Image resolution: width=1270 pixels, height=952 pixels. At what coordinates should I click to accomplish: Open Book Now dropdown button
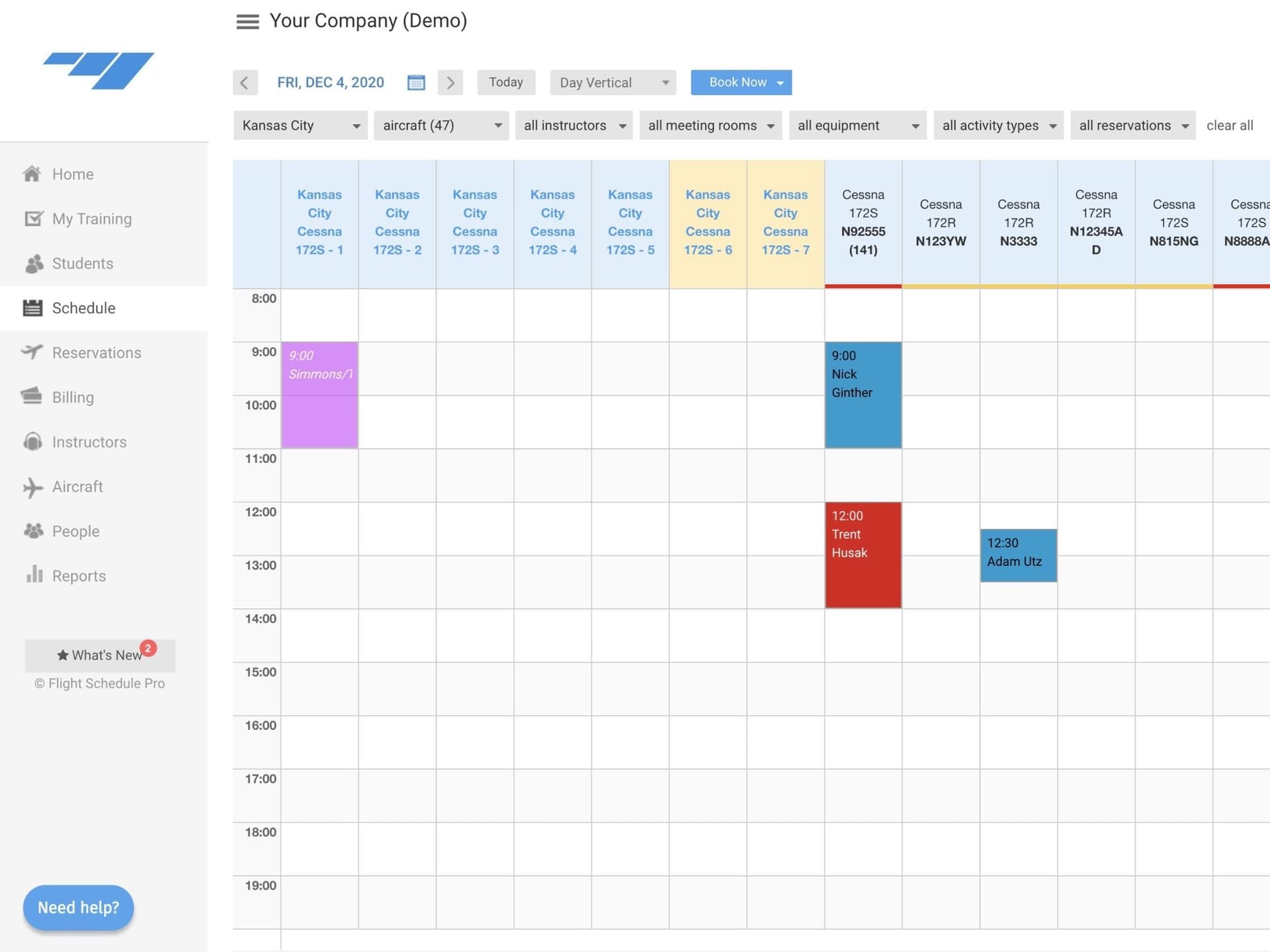[x=741, y=83]
